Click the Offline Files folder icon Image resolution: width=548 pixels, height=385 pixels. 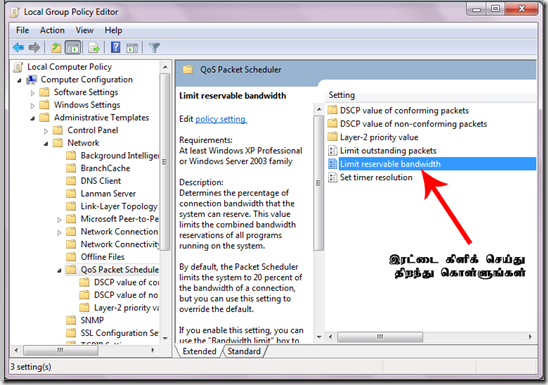[71, 257]
